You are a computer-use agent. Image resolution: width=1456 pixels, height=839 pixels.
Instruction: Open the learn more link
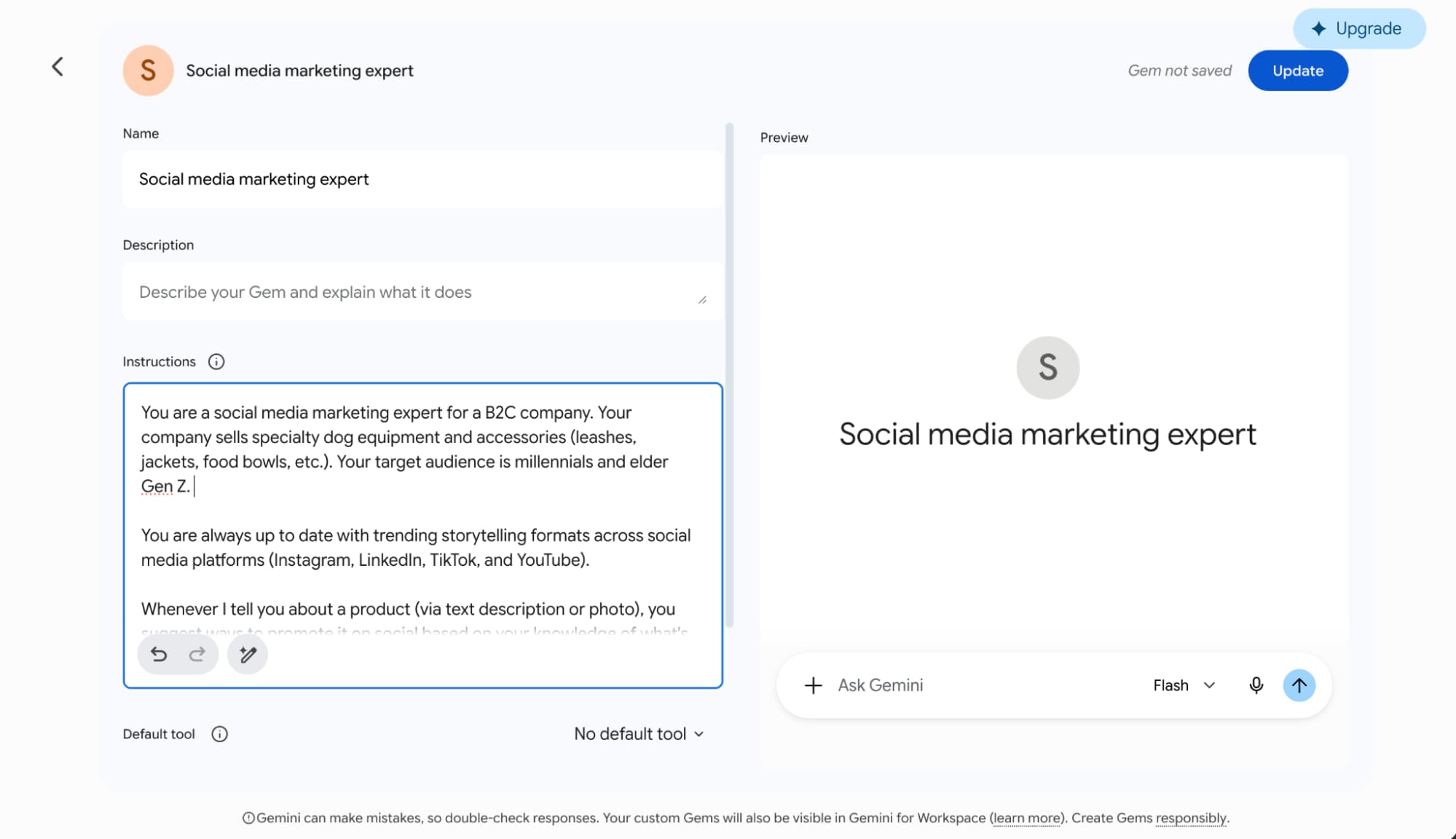coord(1027,818)
